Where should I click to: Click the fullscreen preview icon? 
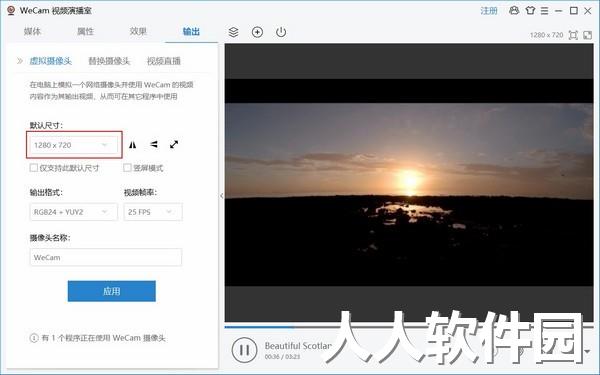(587, 35)
